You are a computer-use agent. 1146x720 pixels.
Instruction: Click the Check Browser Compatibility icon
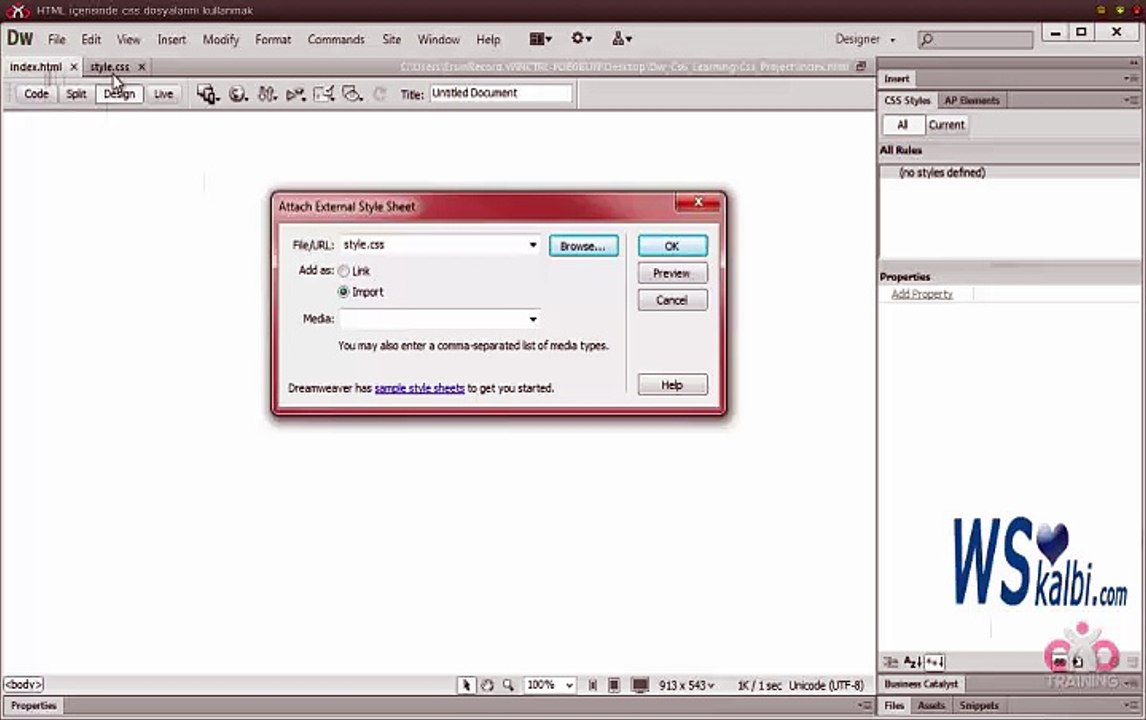[324, 94]
